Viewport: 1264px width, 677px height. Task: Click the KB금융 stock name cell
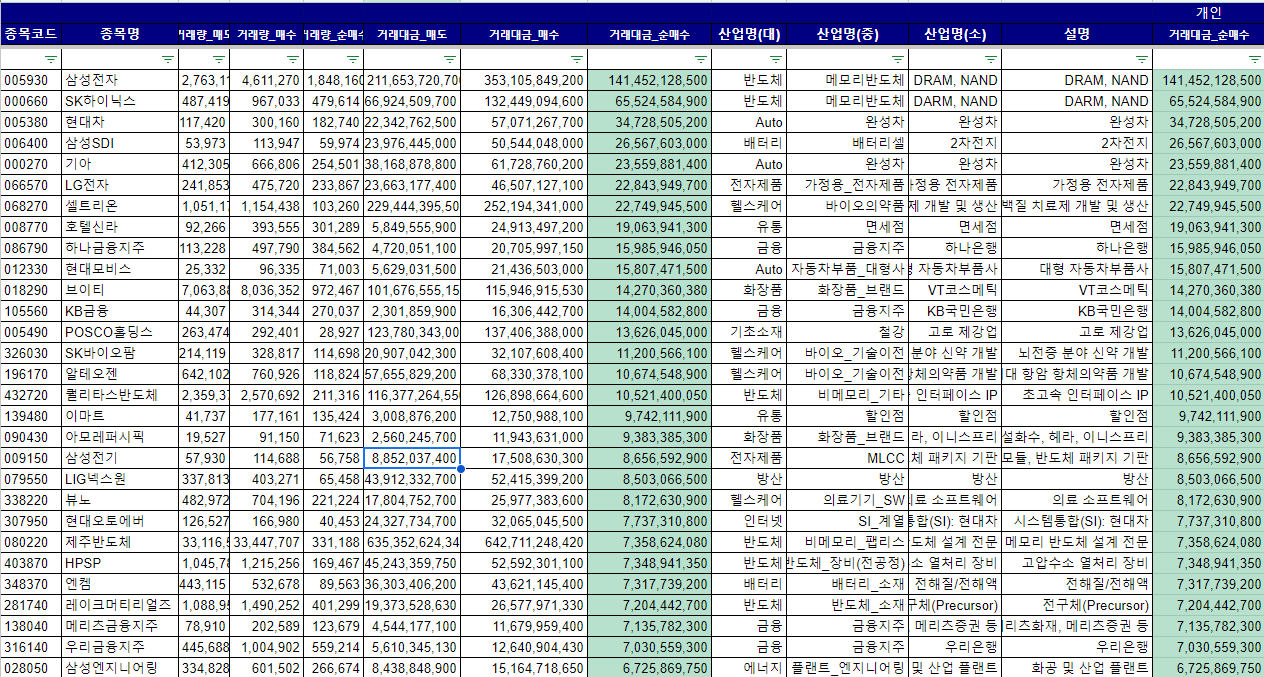tap(121, 311)
